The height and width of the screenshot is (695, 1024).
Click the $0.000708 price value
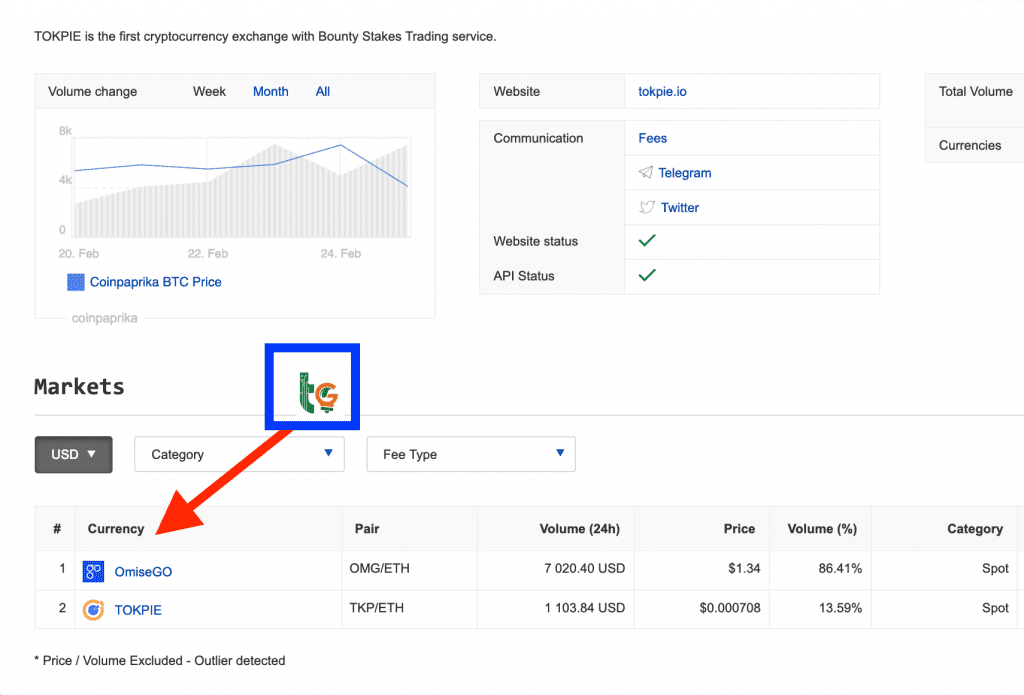pyautogui.click(x=729, y=607)
